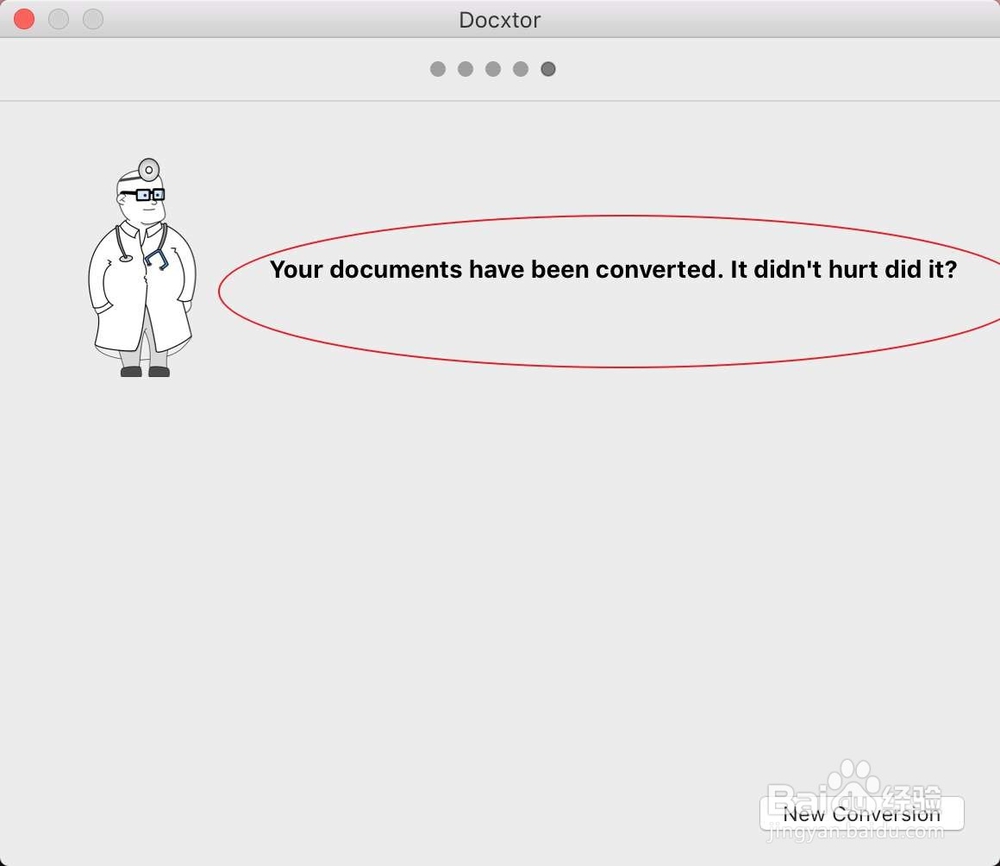
Task: Close the Docxtor window
Action: click(24, 19)
